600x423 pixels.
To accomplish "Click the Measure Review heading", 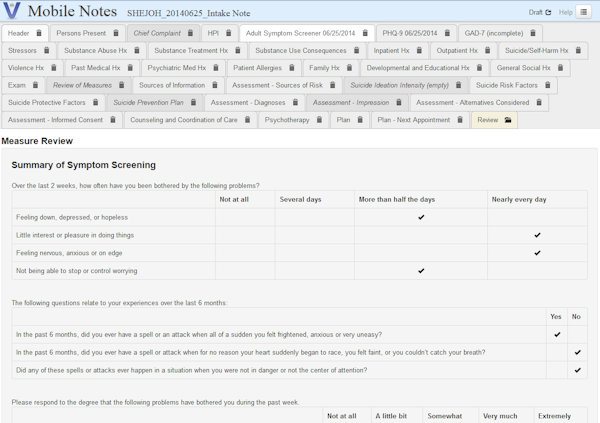I will [37, 141].
